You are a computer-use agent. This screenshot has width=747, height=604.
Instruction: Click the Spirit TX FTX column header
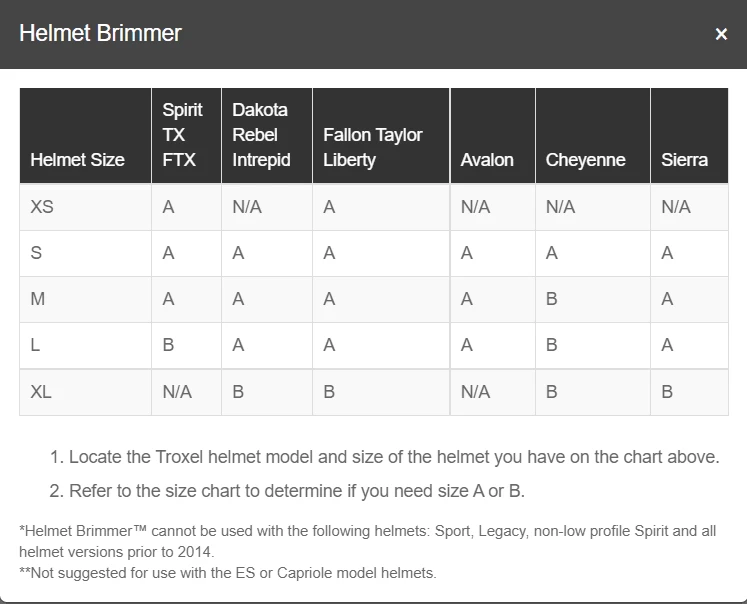coord(182,135)
